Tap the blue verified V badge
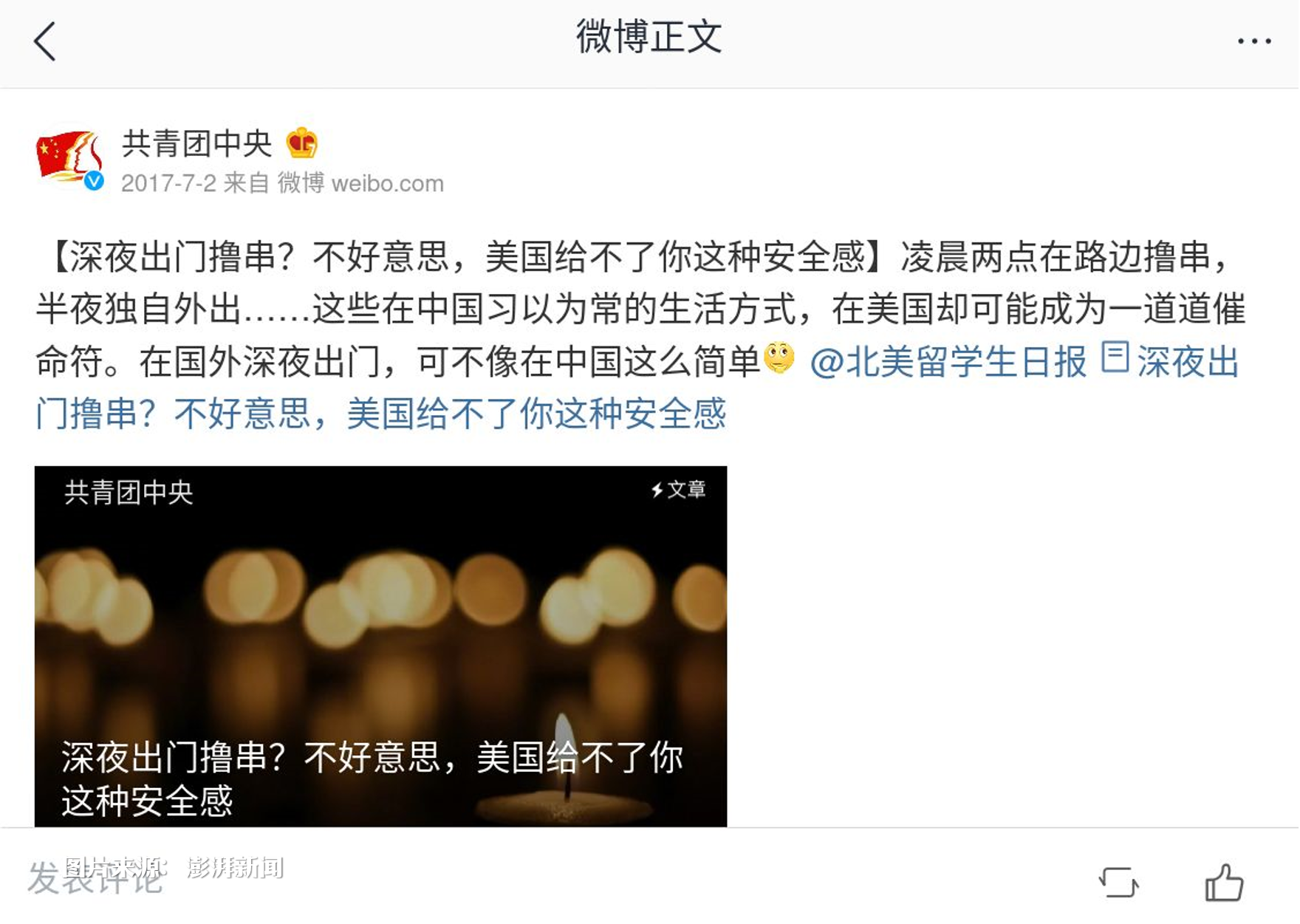The height and width of the screenshot is (924, 1300). (94, 180)
